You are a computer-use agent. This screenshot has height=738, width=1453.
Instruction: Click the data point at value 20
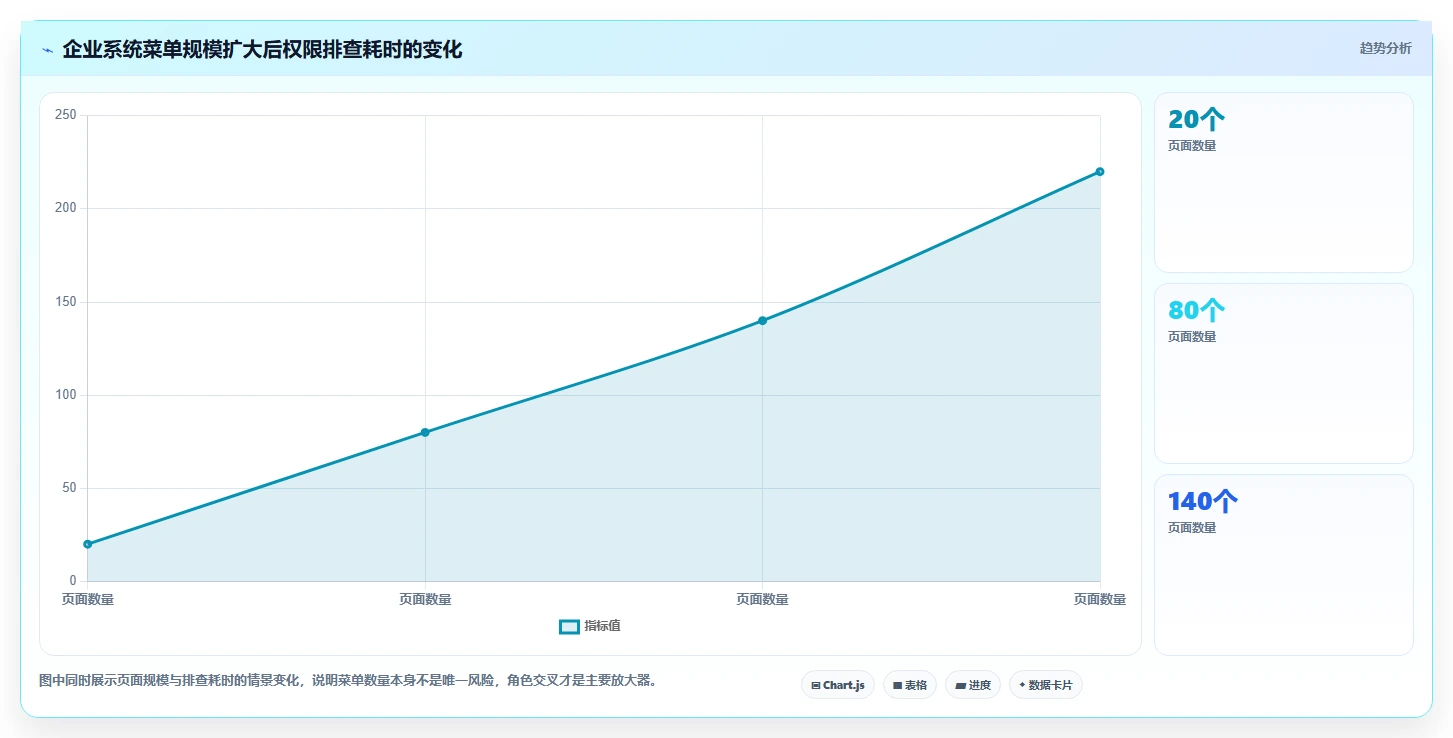click(88, 544)
